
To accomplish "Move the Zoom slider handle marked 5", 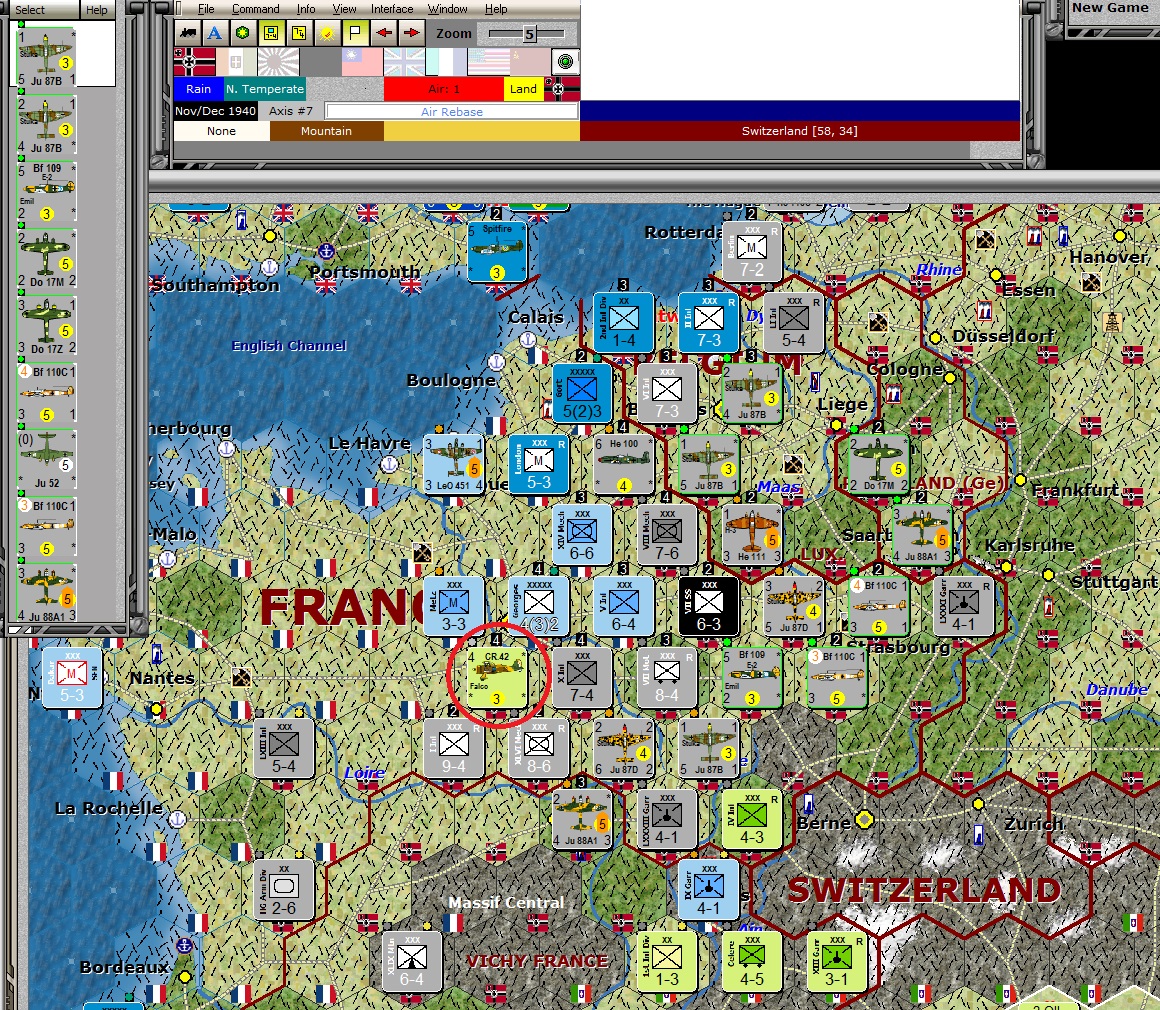I will point(529,34).
